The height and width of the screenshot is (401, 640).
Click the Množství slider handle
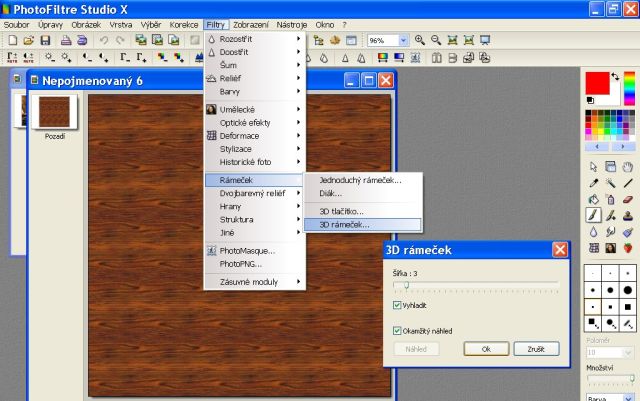point(632,379)
